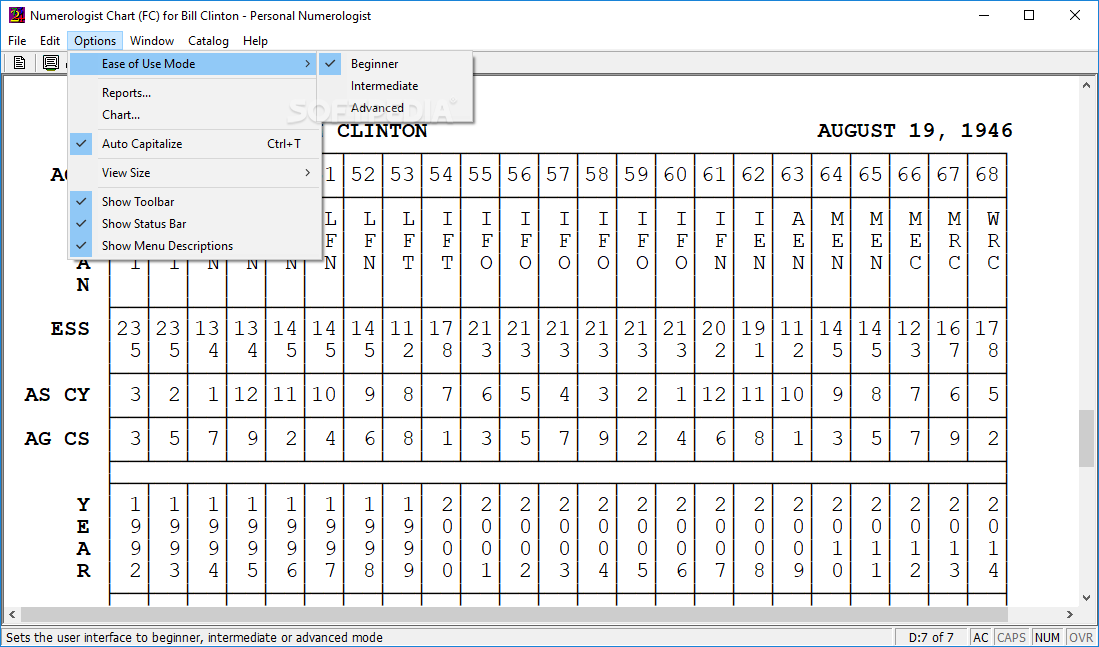The image size is (1099, 647).
Task: Select Advanced ease of use mode
Action: pyautogui.click(x=395, y=107)
